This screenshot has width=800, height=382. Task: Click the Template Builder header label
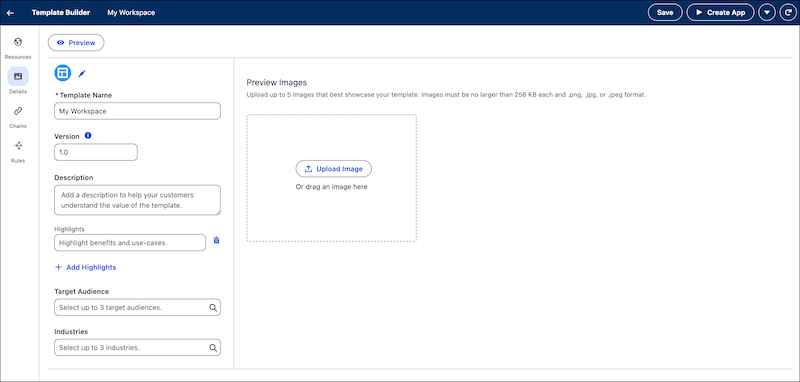(x=61, y=13)
